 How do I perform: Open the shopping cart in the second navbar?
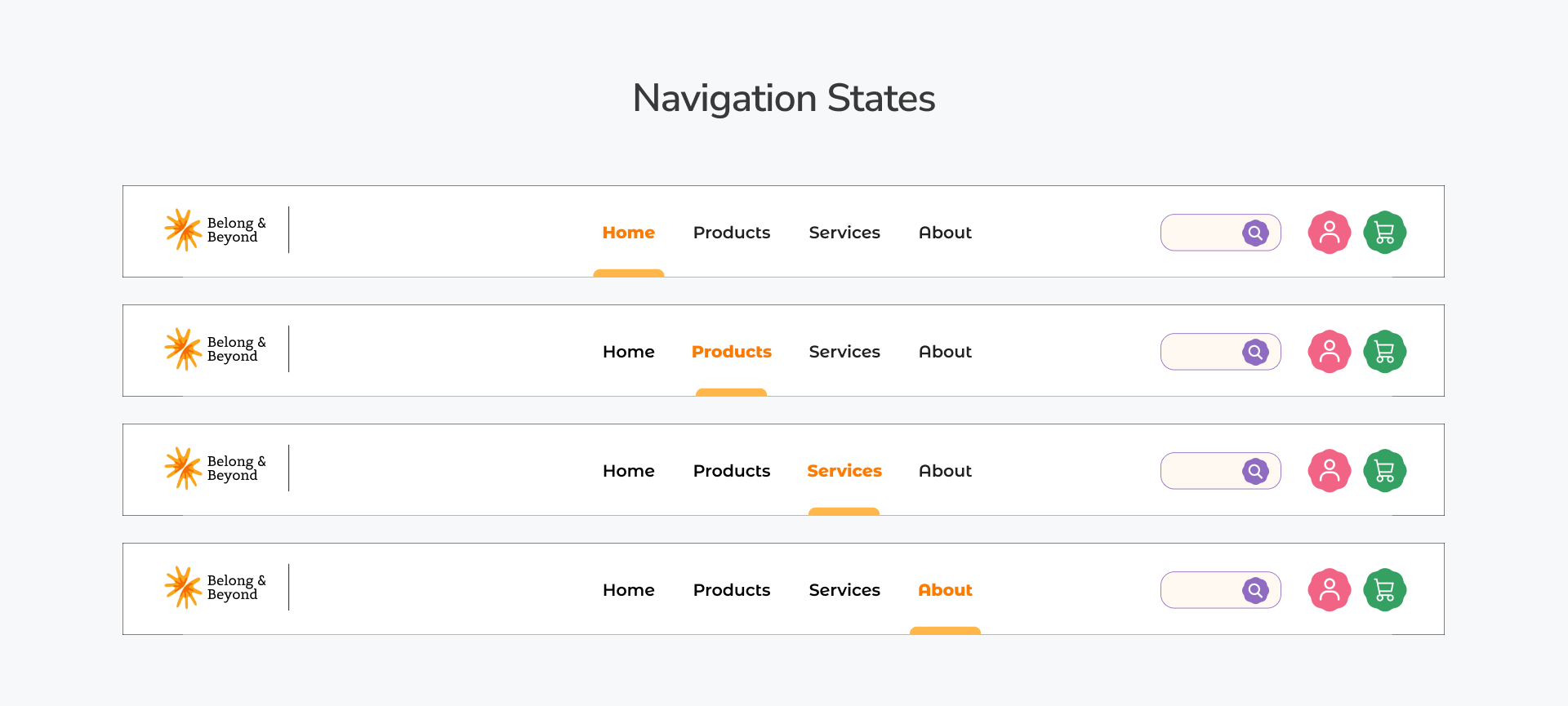(x=1384, y=352)
